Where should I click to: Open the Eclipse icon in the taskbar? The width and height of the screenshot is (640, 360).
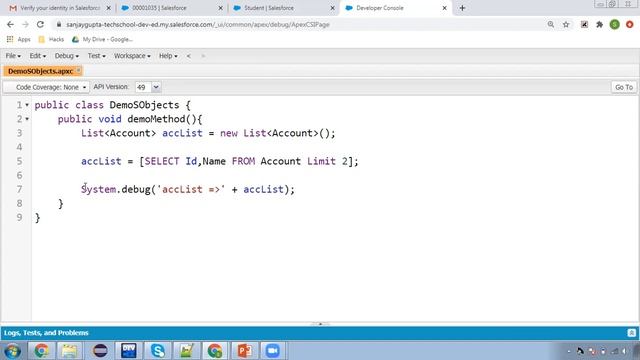[x=100, y=351]
